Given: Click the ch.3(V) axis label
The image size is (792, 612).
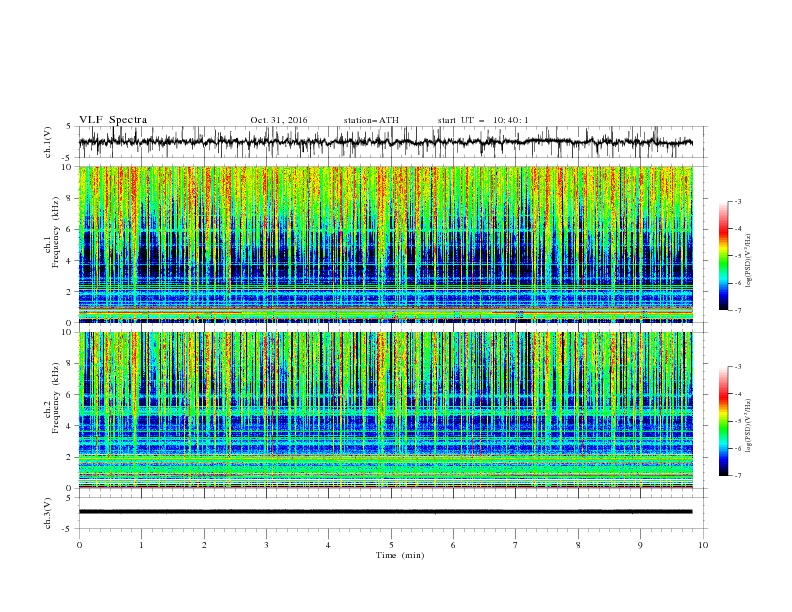Looking at the screenshot, I should pyautogui.click(x=48, y=513).
